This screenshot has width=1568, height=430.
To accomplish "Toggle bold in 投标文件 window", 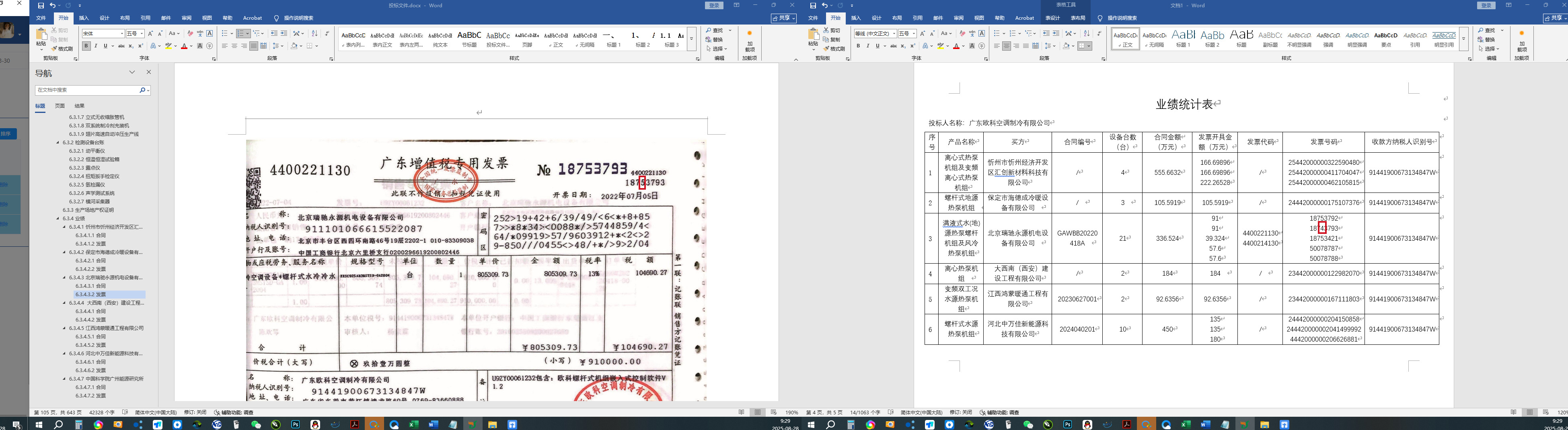I will click(x=86, y=46).
